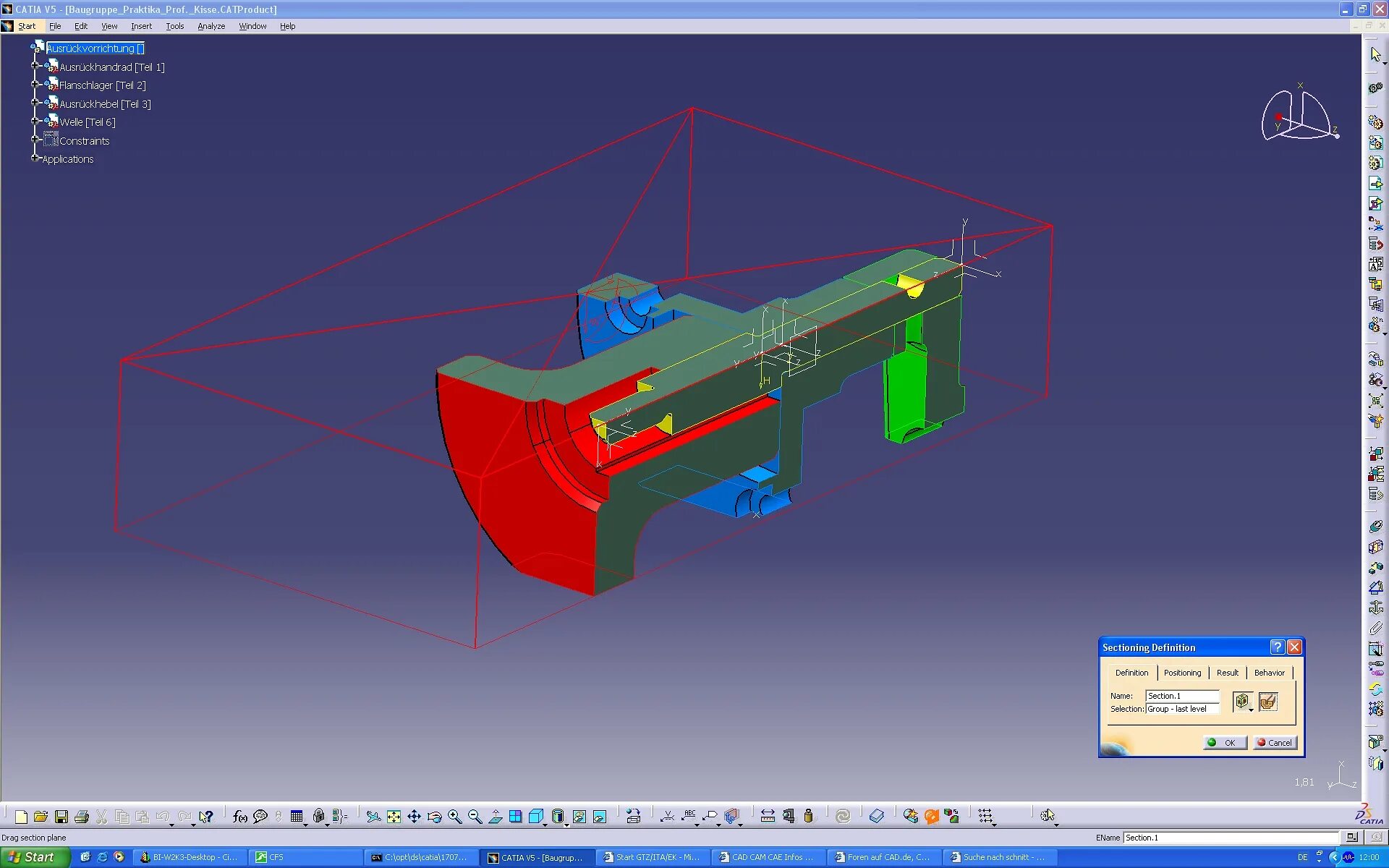Click the Save file icon
The image size is (1389, 868).
pos(61,817)
